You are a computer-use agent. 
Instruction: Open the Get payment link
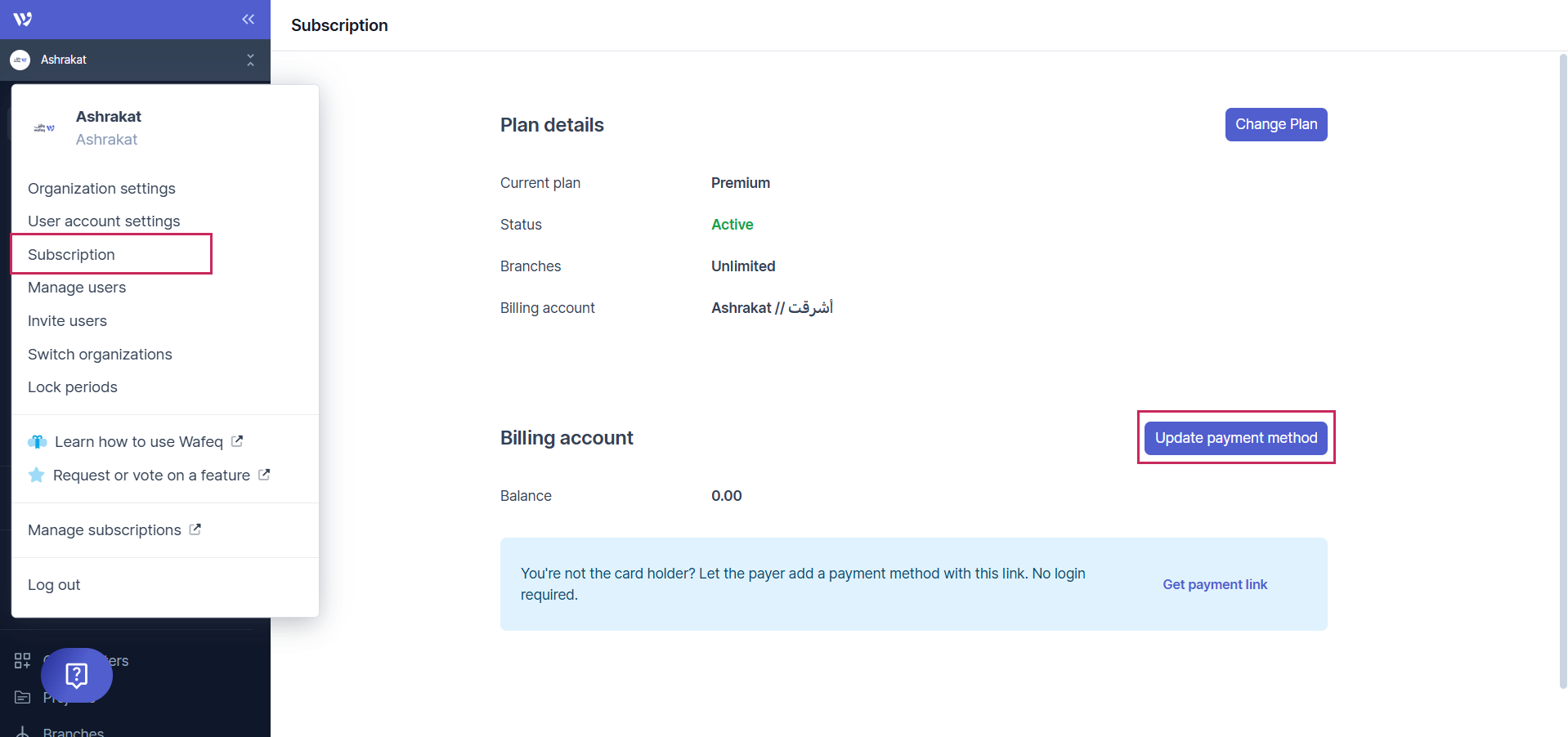(x=1214, y=584)
